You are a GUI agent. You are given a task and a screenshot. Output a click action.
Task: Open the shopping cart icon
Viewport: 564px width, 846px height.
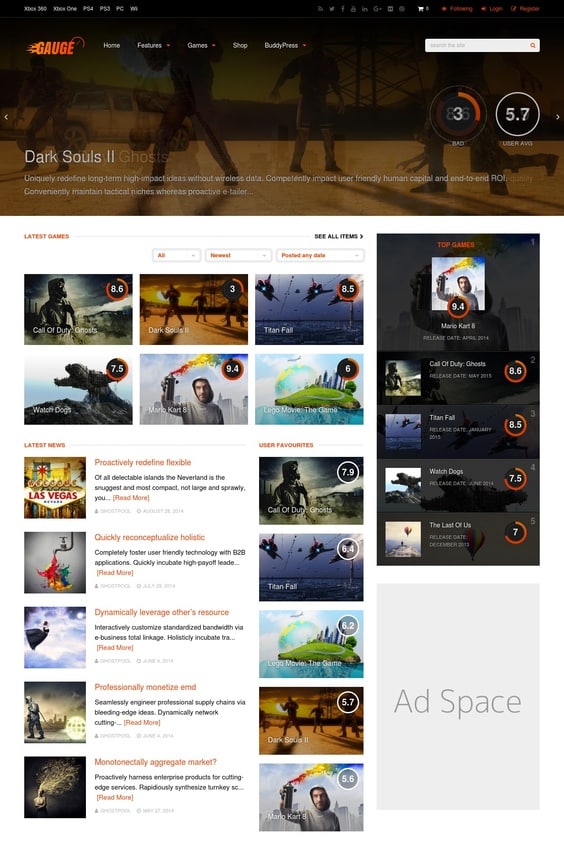click(420, 9)
